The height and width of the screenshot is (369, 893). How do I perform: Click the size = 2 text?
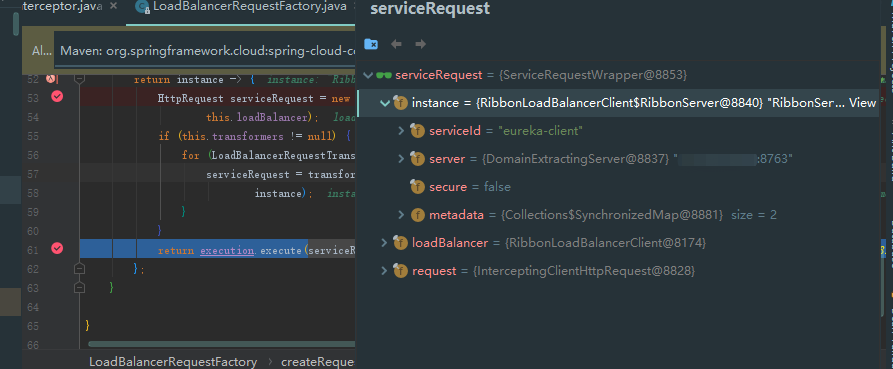tap(754, 215)
